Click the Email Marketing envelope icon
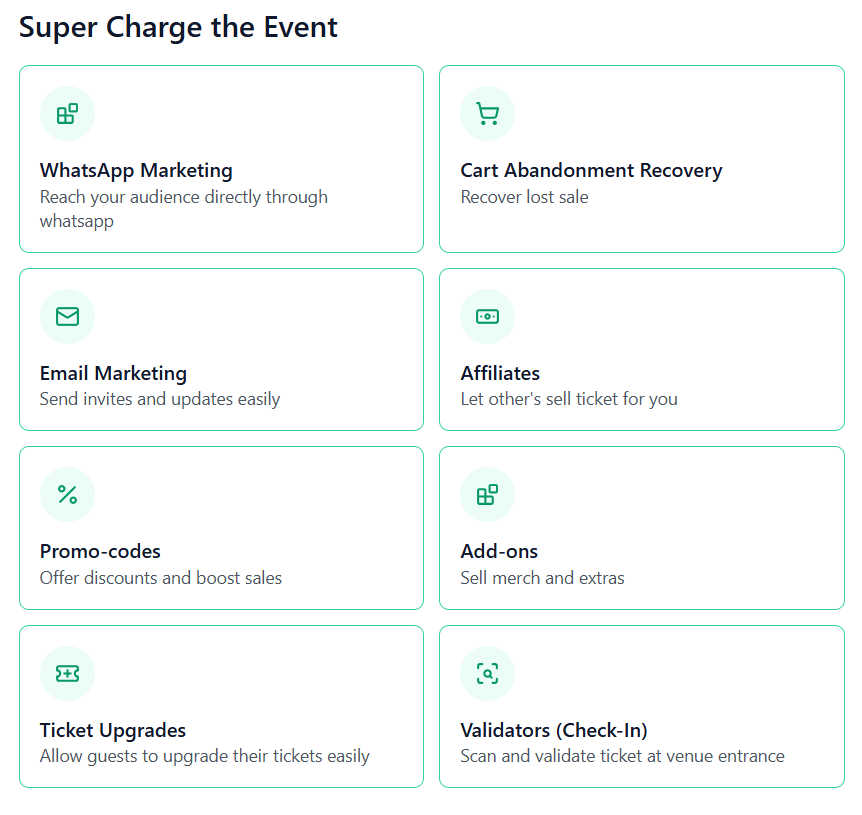 pyautogui.click(x=68, y=317)
